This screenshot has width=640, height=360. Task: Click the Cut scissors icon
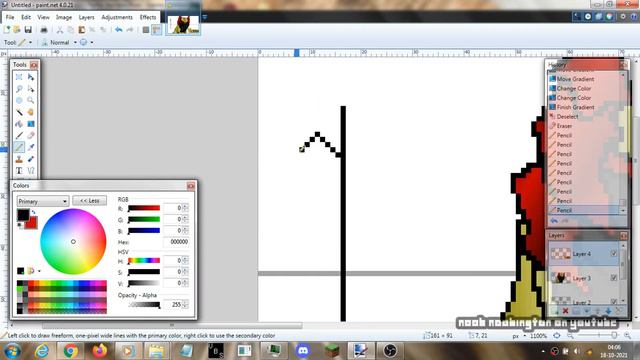point(60,30)
